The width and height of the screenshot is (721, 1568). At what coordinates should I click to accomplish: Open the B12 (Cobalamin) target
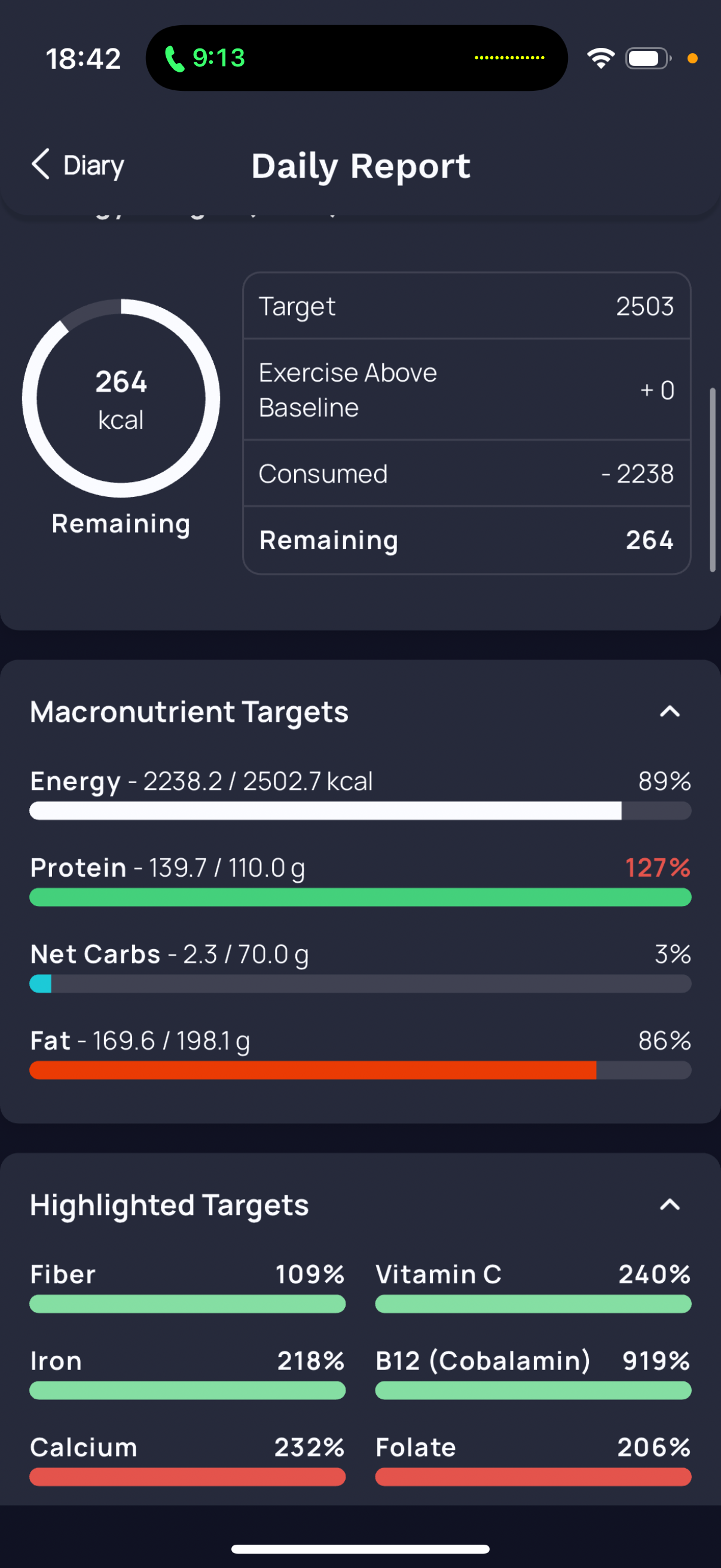pos(533,1373)
